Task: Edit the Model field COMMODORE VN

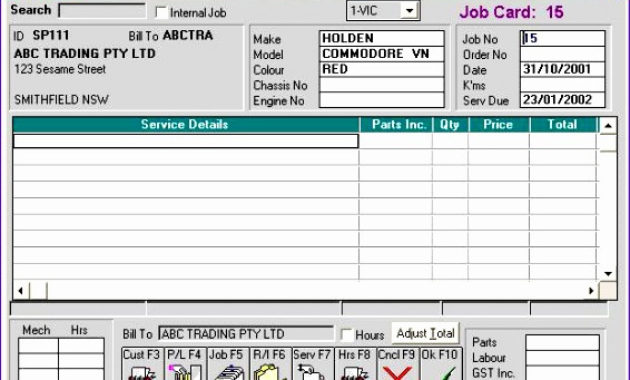Action: click(x=382, y=53)
